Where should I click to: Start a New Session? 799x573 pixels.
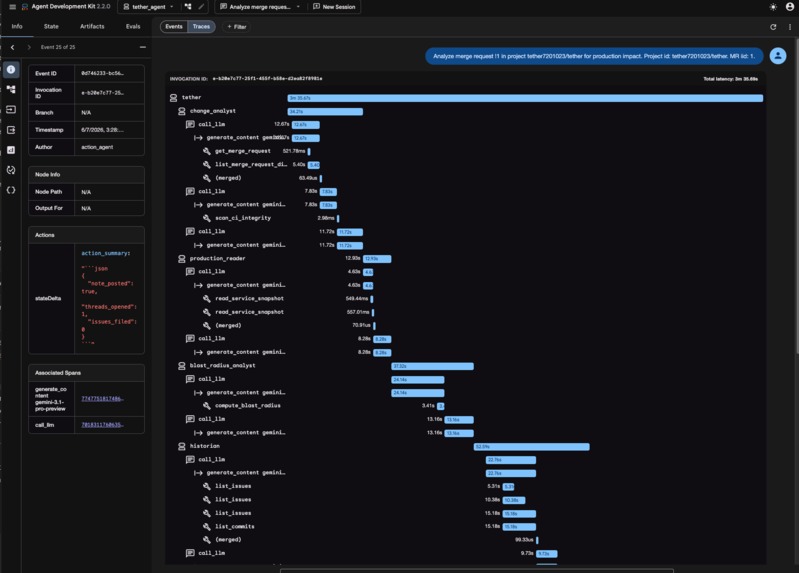click(x=334, y=7)
